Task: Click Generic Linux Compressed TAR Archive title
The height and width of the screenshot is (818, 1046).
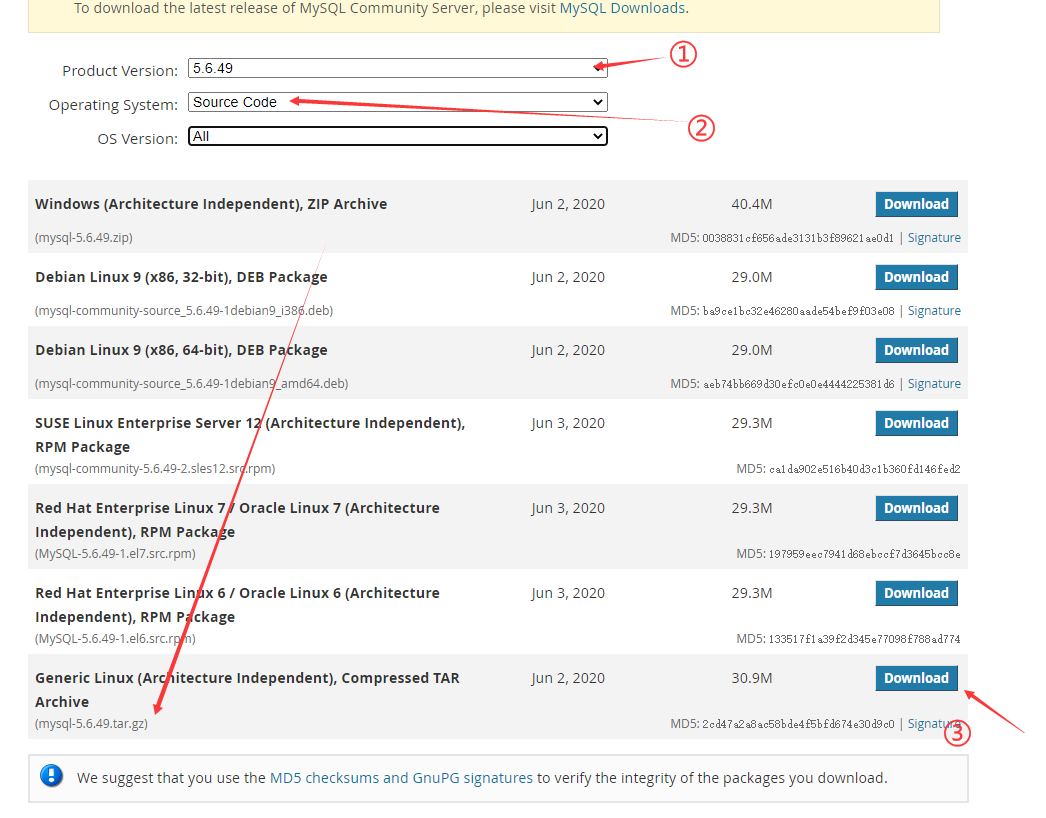Action: (247, 690)
